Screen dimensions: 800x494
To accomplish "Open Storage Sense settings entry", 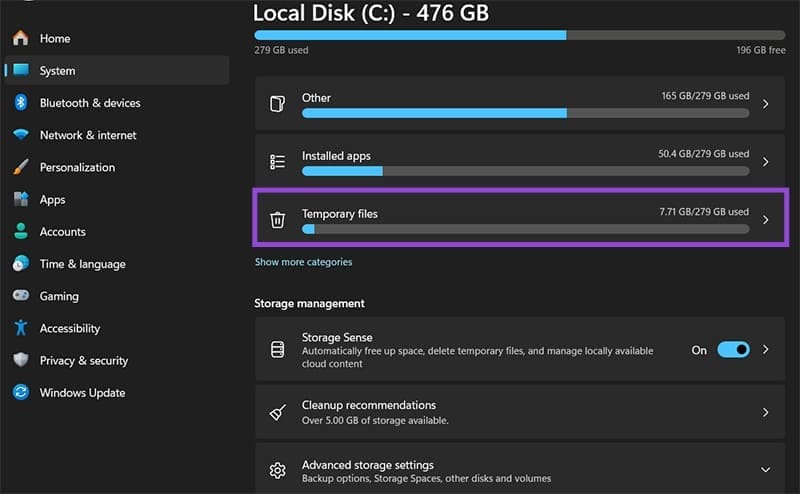I will 520,350.
